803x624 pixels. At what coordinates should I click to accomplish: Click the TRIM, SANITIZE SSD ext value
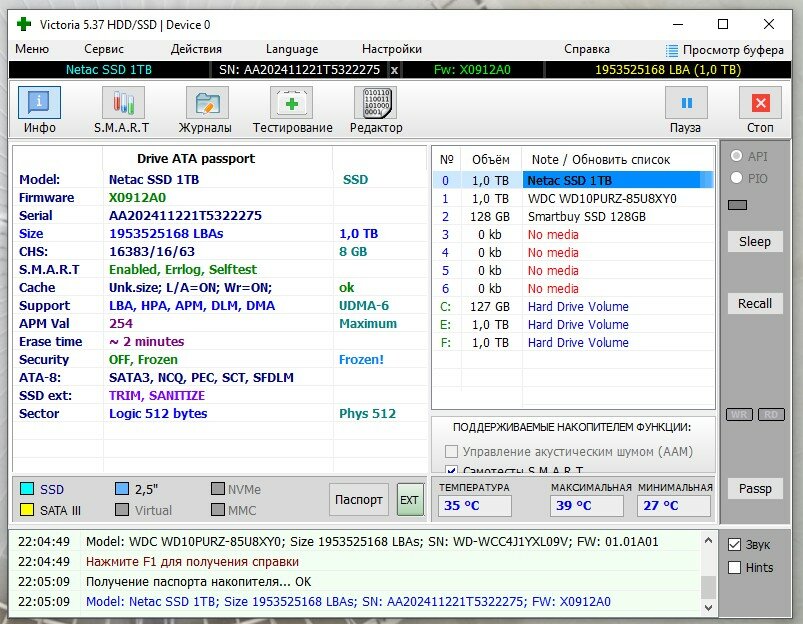[157, 396]
